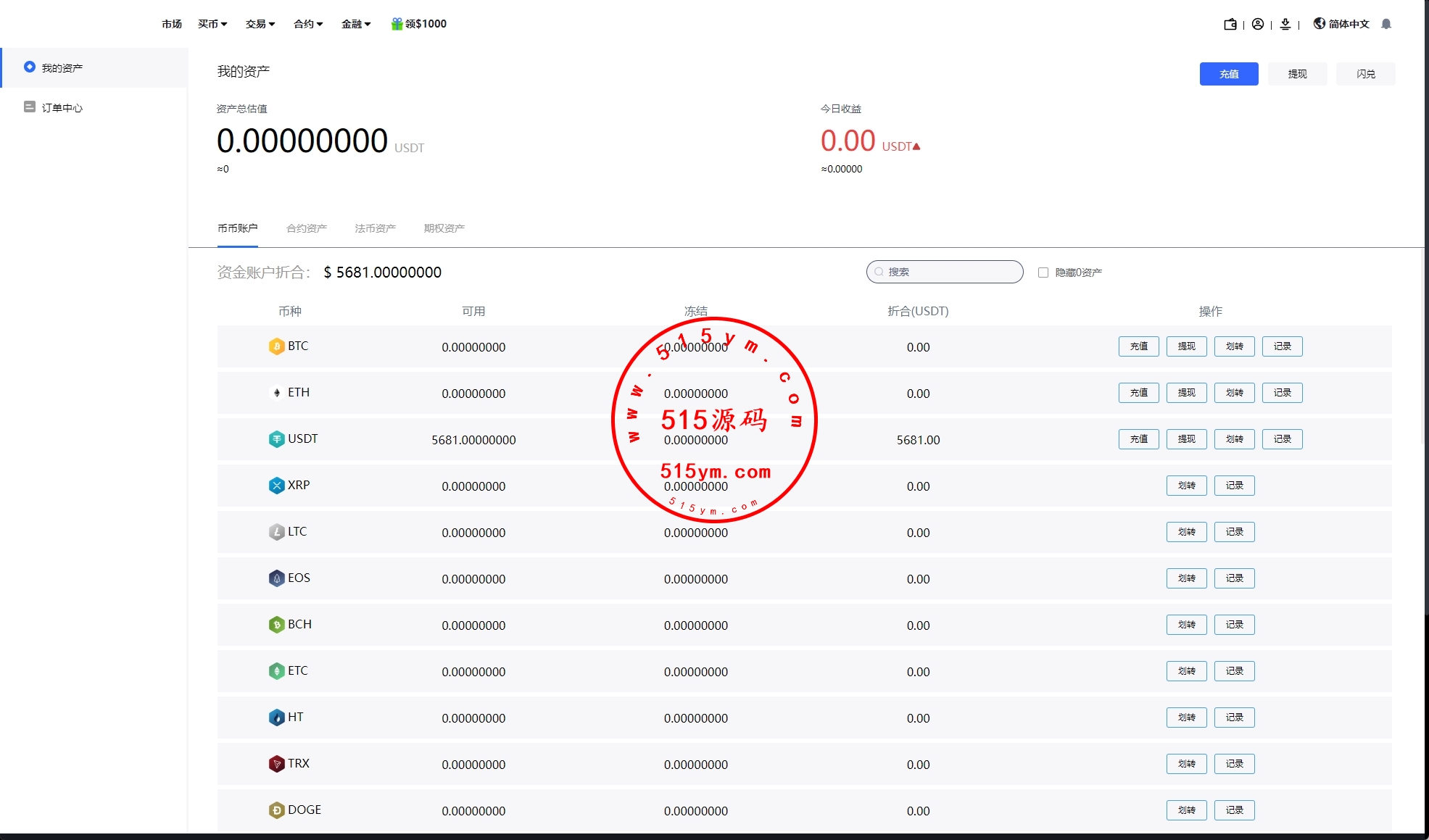Viewport: 1429px width, 840px height.
Task: Click the BTC coin icon
Action: (276, 346)
